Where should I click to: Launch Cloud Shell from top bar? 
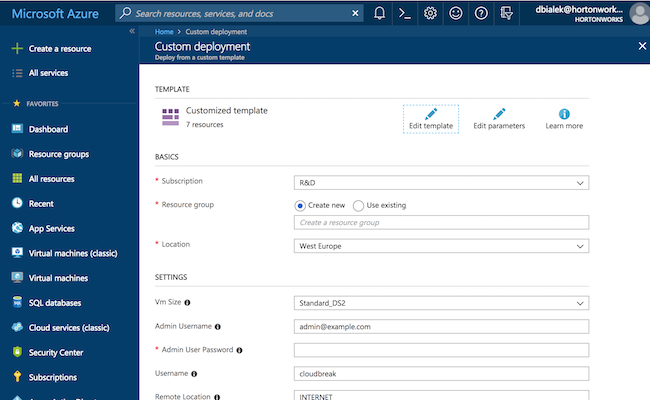click(x=405, y=14)
